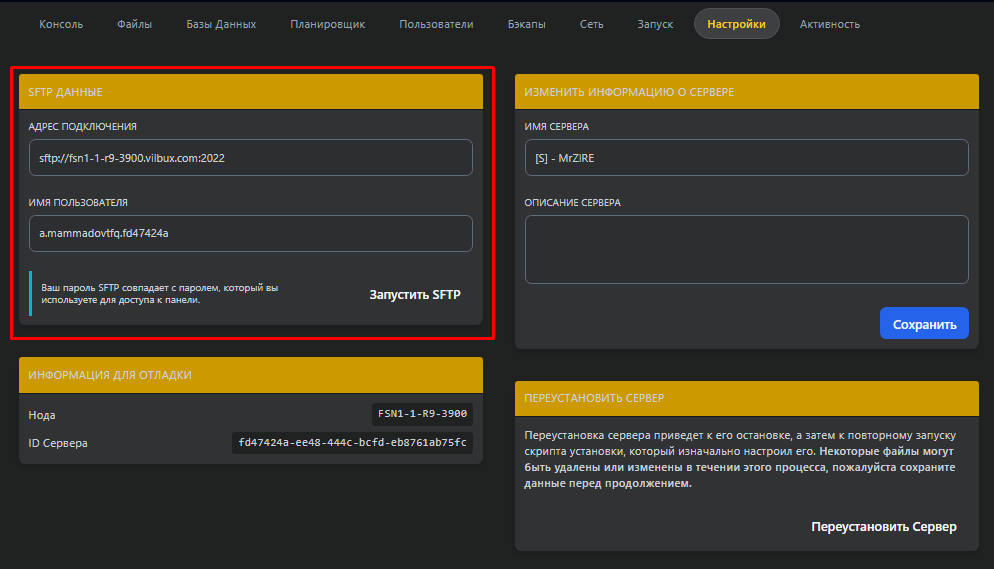Switch to the Файлы tab

click(x=134, y=24)
